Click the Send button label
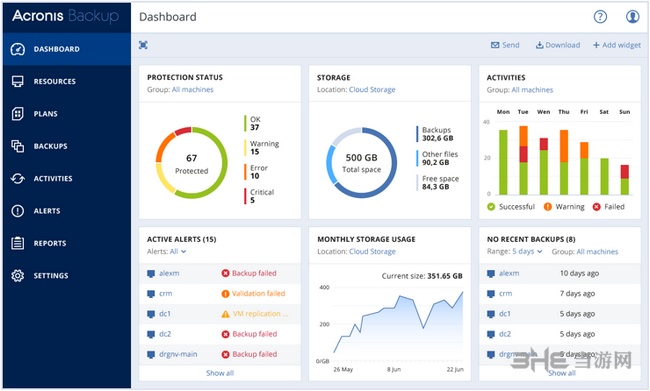Image resolution: width=650 pixels, height=391 pixels. [x=511, y=45]
